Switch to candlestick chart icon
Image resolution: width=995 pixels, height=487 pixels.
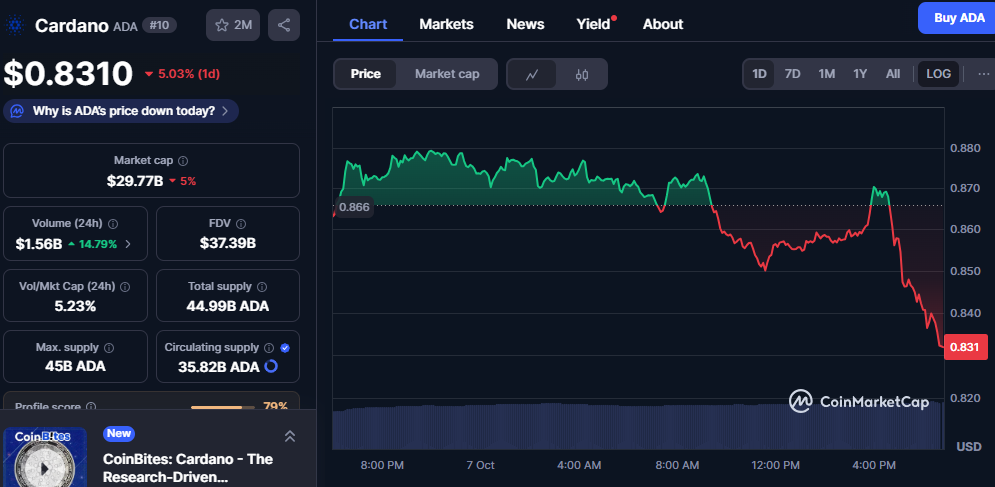pos(582,74)
